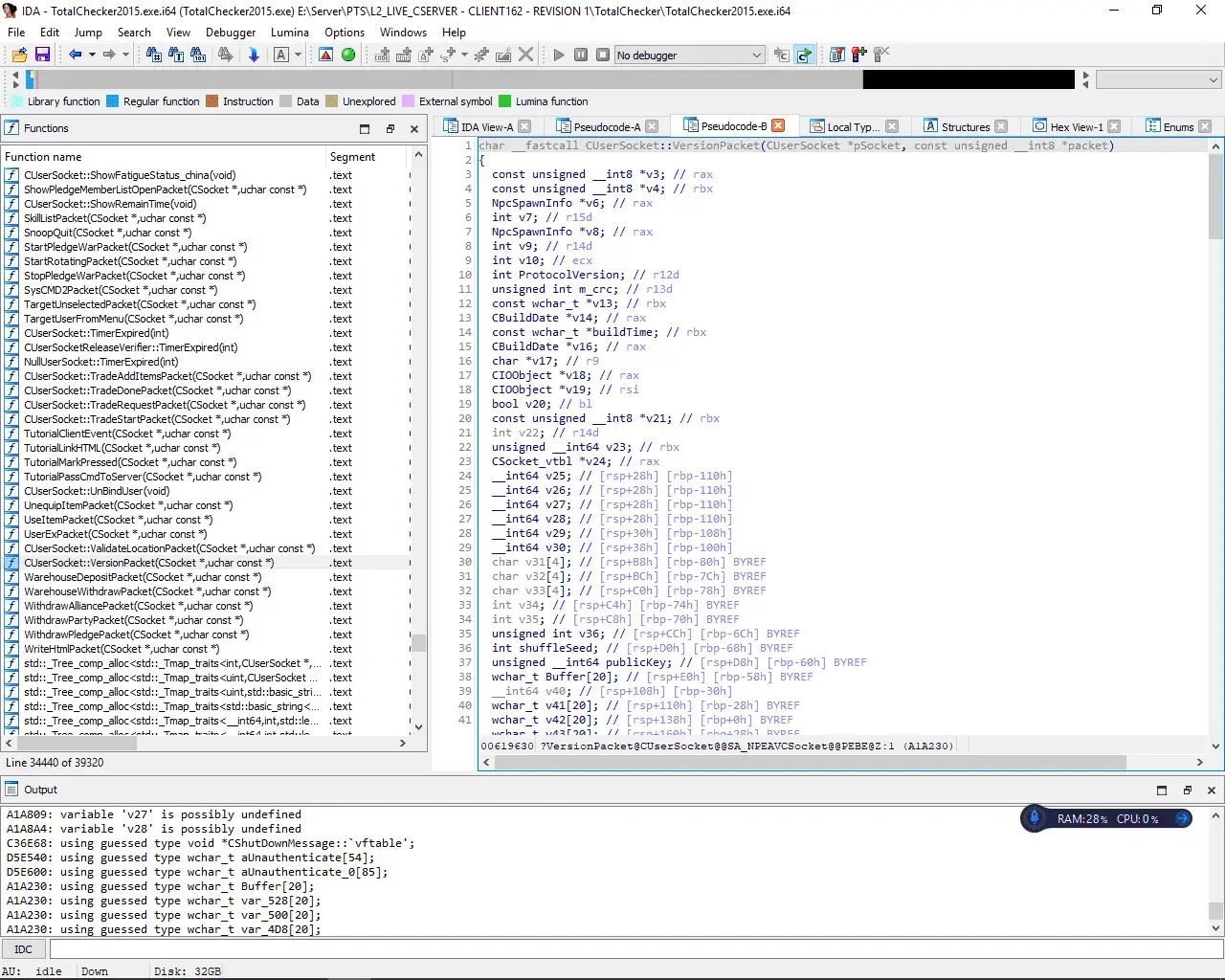Screen dimensions: 1225x980
Task: Switch to the Hex View-1 tab
Action: click(x=1076, y=126)
